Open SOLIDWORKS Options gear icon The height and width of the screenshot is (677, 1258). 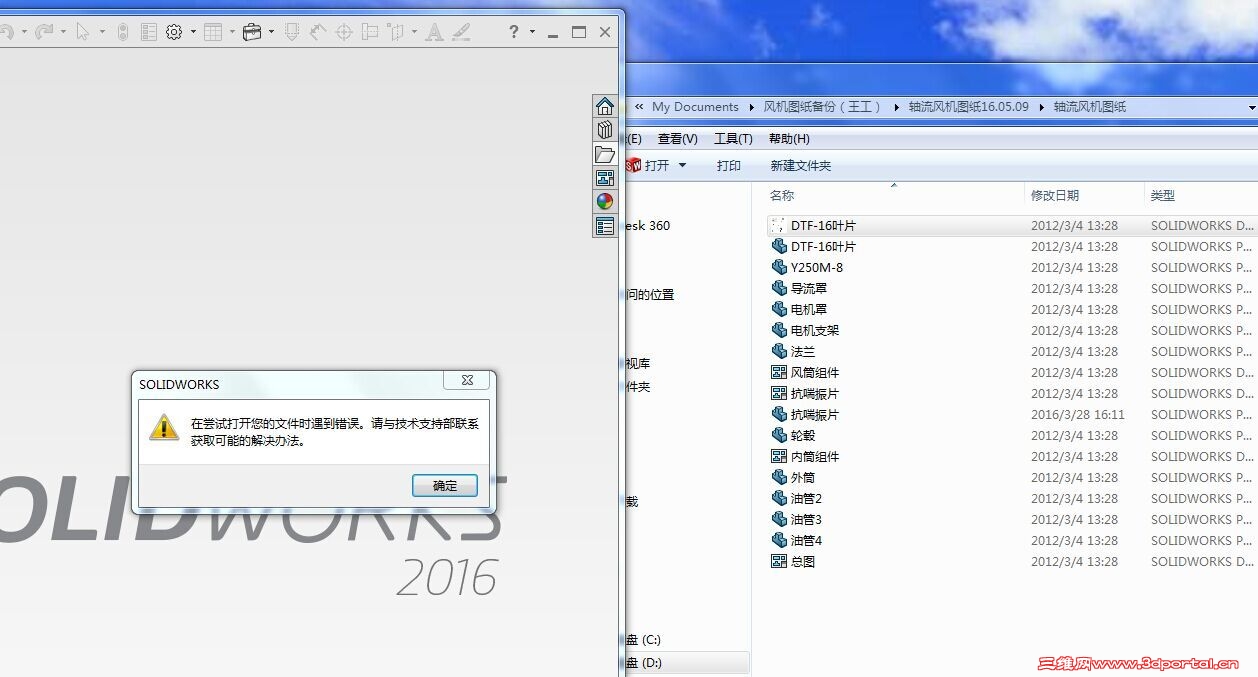[174, 32]
